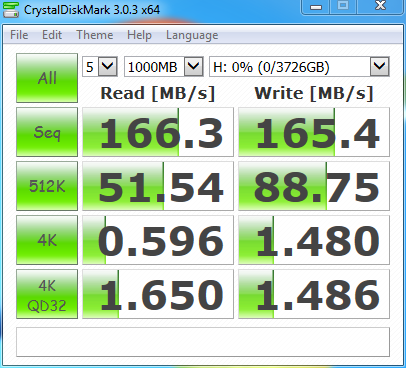Click 4K QD32 read result 1.650

(158, 294)
